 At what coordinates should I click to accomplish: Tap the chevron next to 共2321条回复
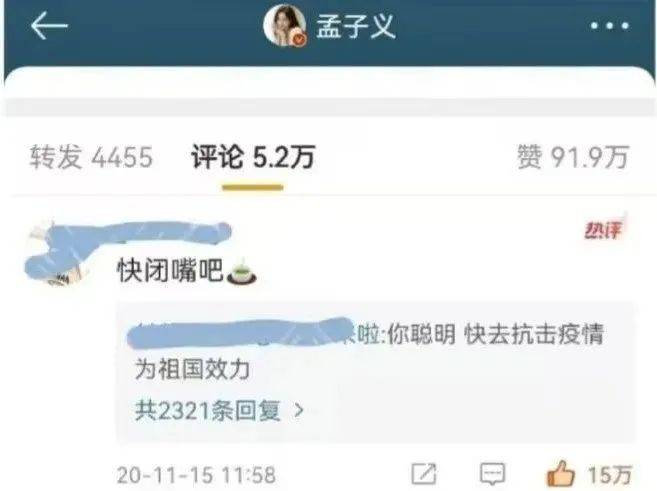(x=299, y=411)
